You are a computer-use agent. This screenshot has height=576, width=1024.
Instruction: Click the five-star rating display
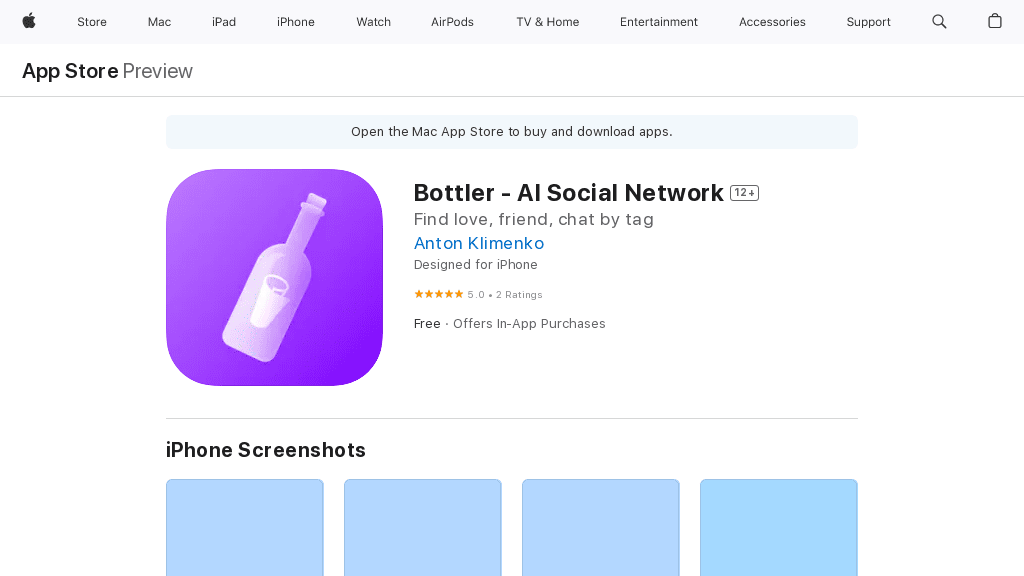(x=439, y=294)
